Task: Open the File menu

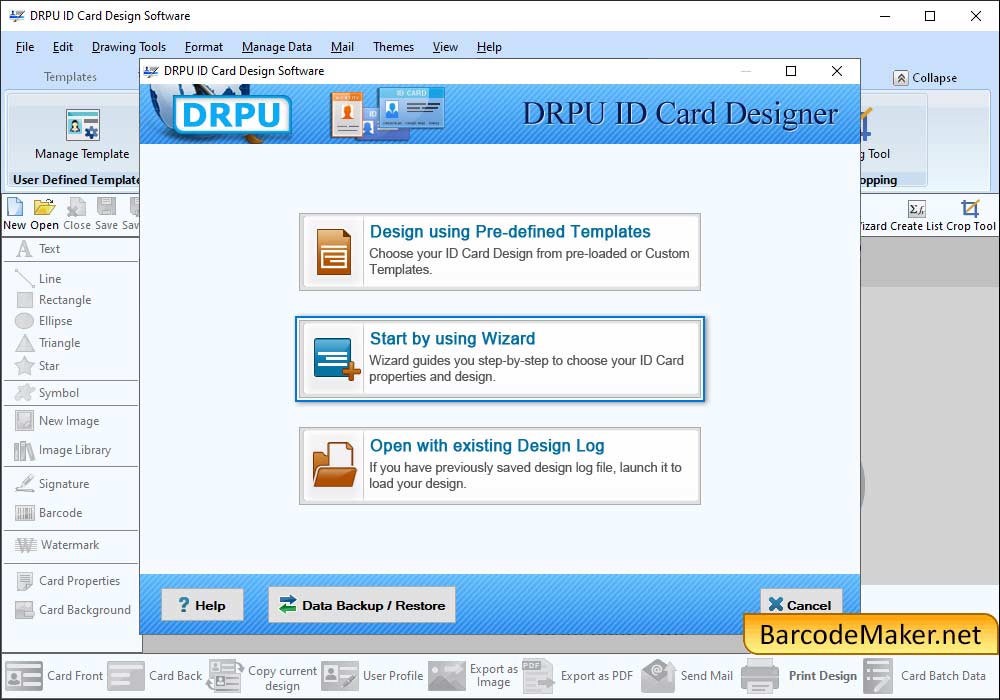Action: click(25, 47)
